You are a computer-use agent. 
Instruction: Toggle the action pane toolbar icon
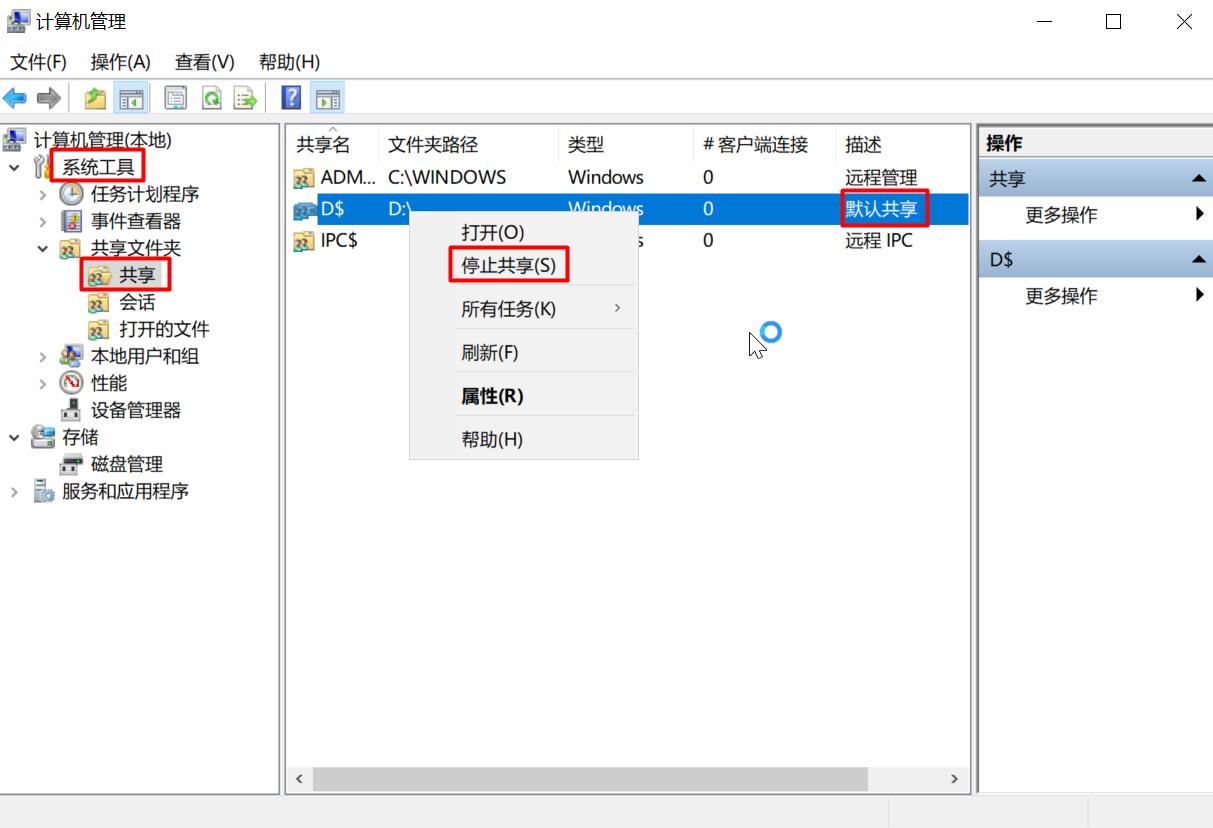click(330, 97)
